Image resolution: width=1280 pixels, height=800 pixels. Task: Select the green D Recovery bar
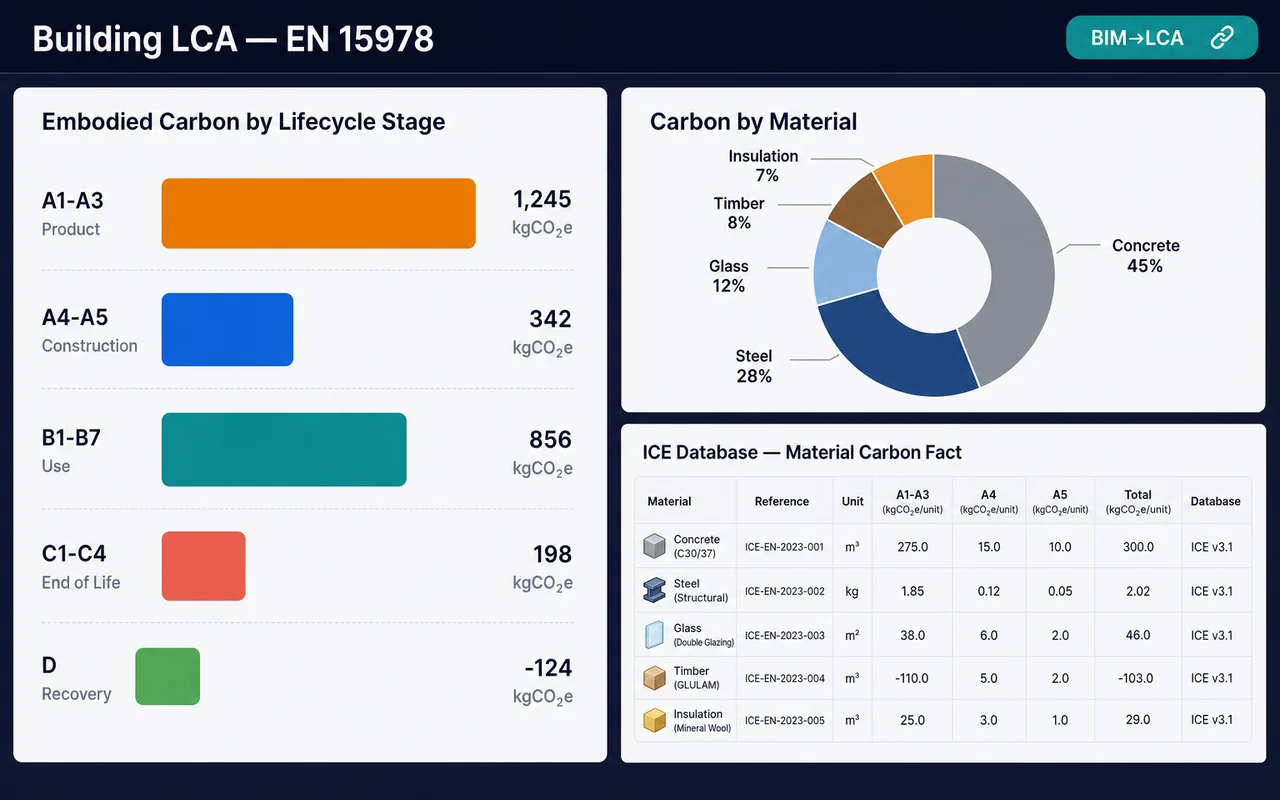click(x=167, y=676)
